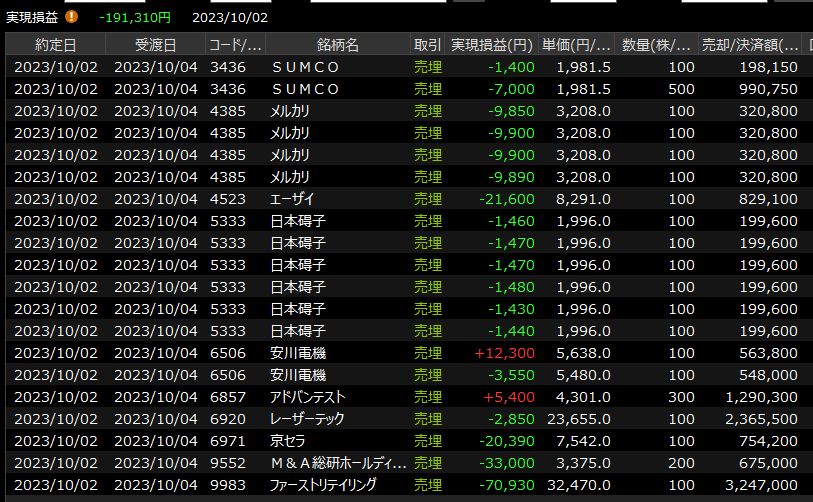813x502 pixels.
Task: Sort table by コード column header
Action: (235, 45)
